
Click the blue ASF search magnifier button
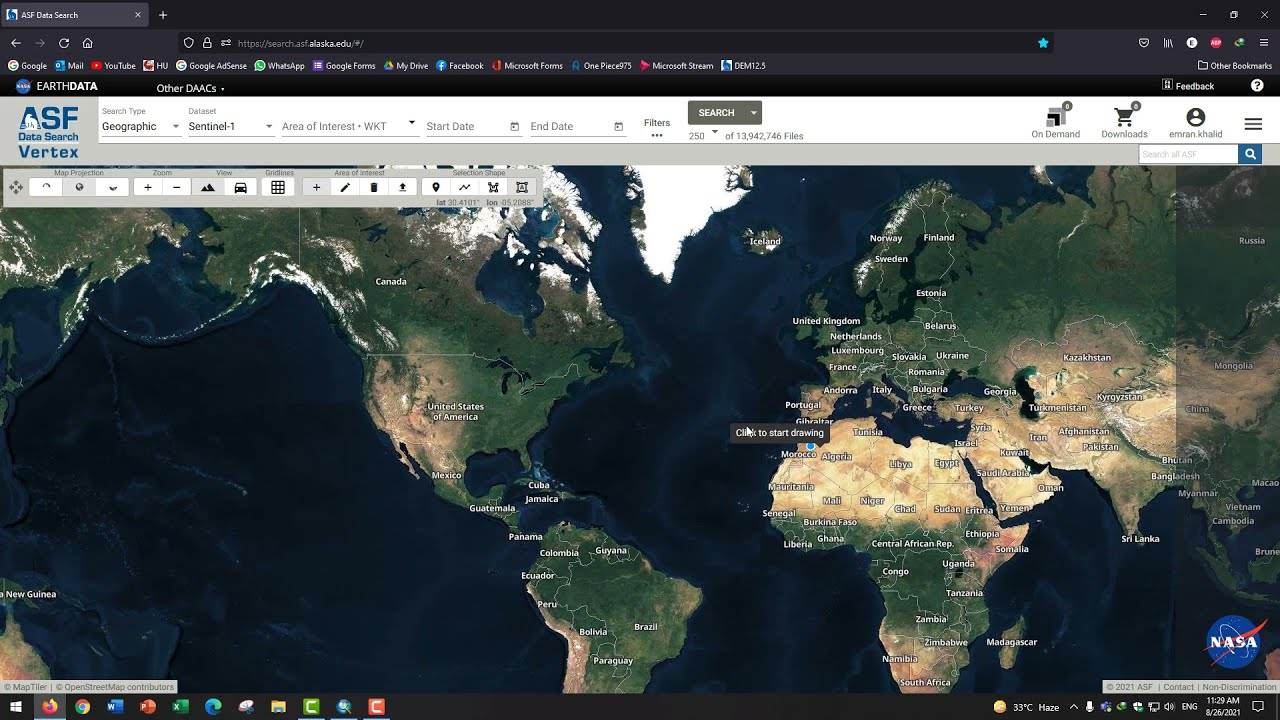tap(1249, 154)
